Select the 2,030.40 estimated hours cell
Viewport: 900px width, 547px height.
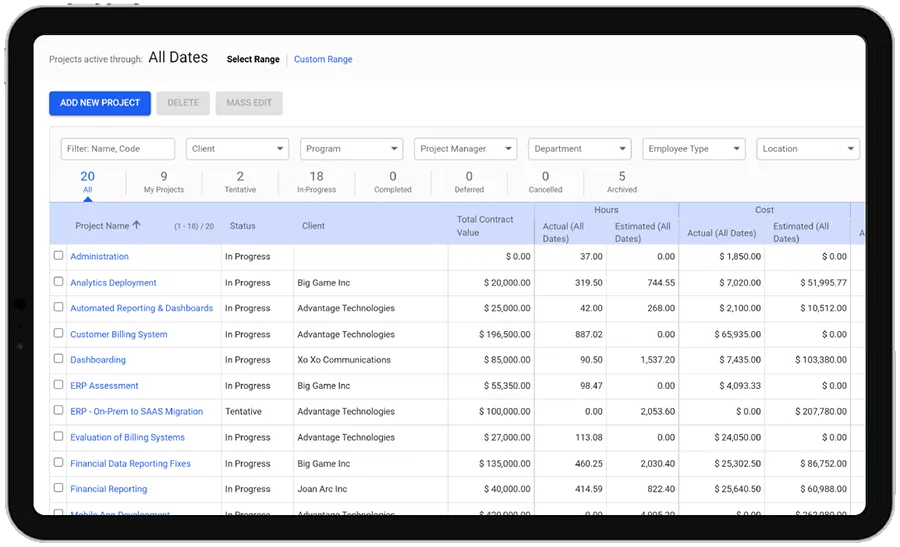(643, 463)
